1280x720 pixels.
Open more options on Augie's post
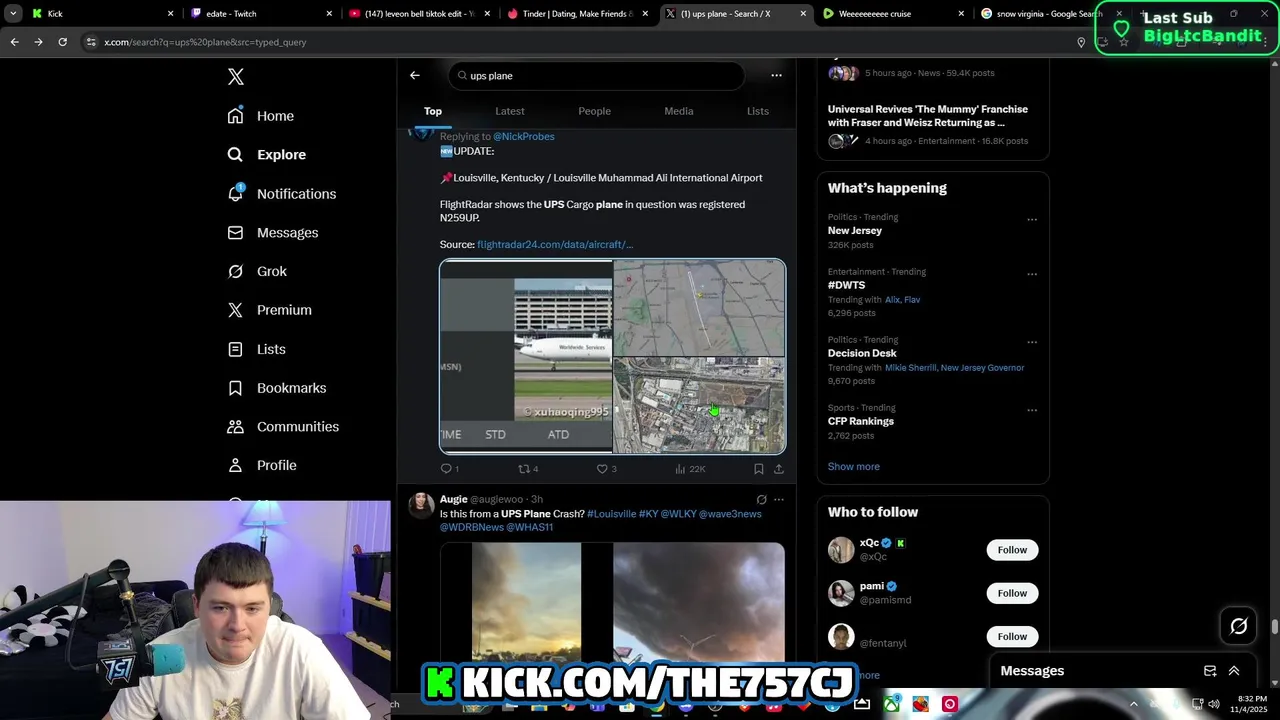click(779, 499)
